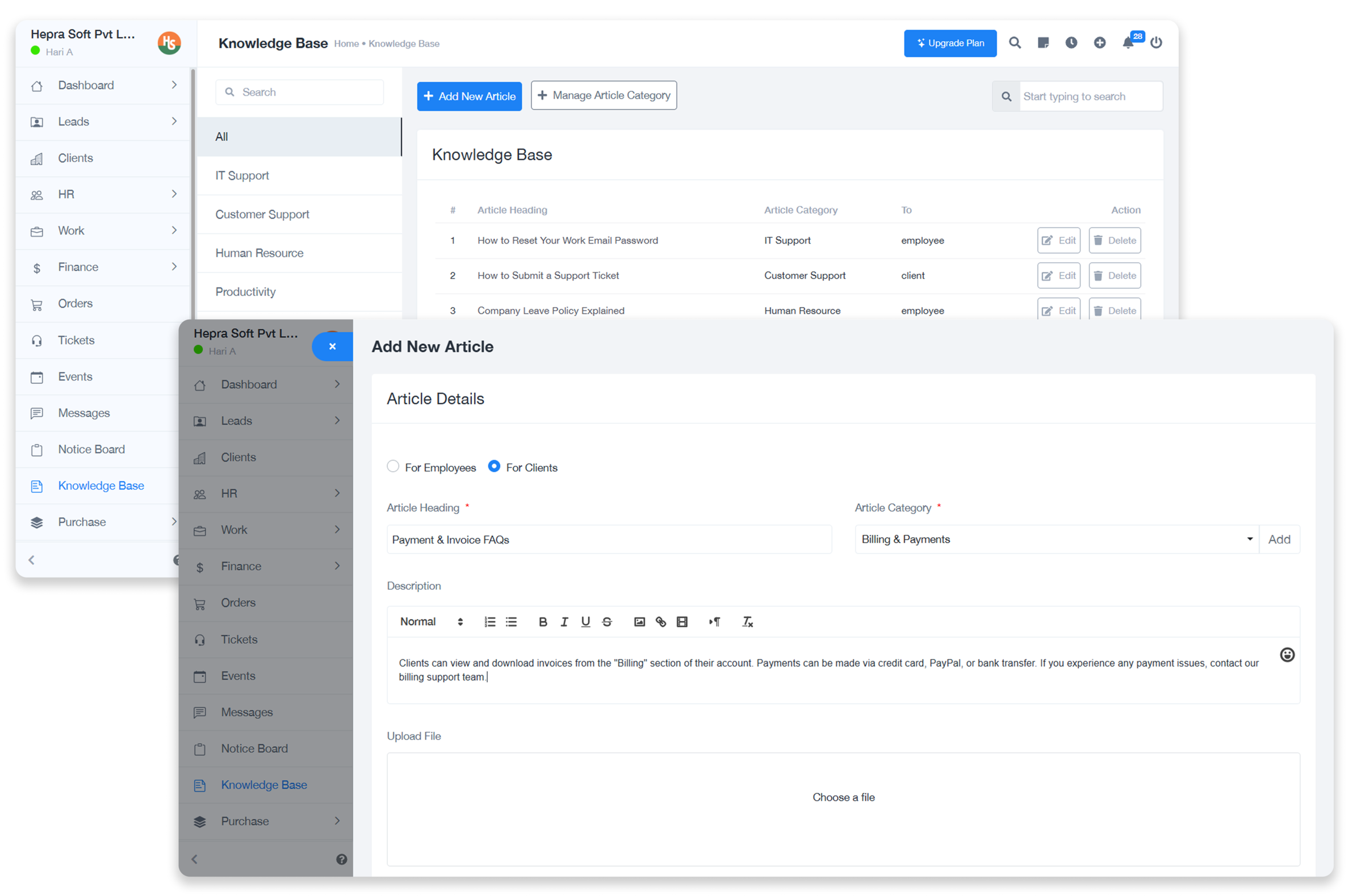Select the For Clients radio button
Image resolution: width=1357 pixels, height=896 pixels.
pyautogui.click(x=494, y=466)
